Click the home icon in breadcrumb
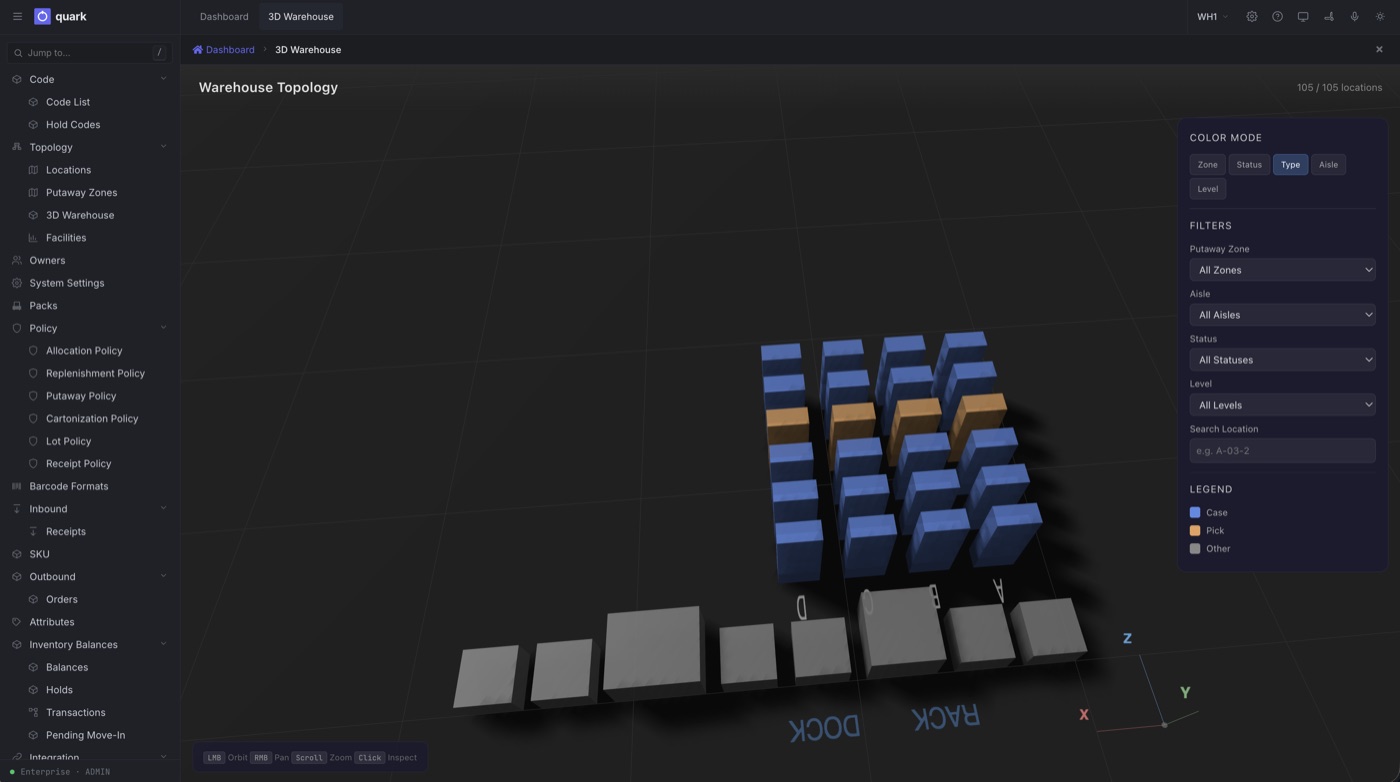Viewport: 1400px width, 782px height. tap(198, 49)
